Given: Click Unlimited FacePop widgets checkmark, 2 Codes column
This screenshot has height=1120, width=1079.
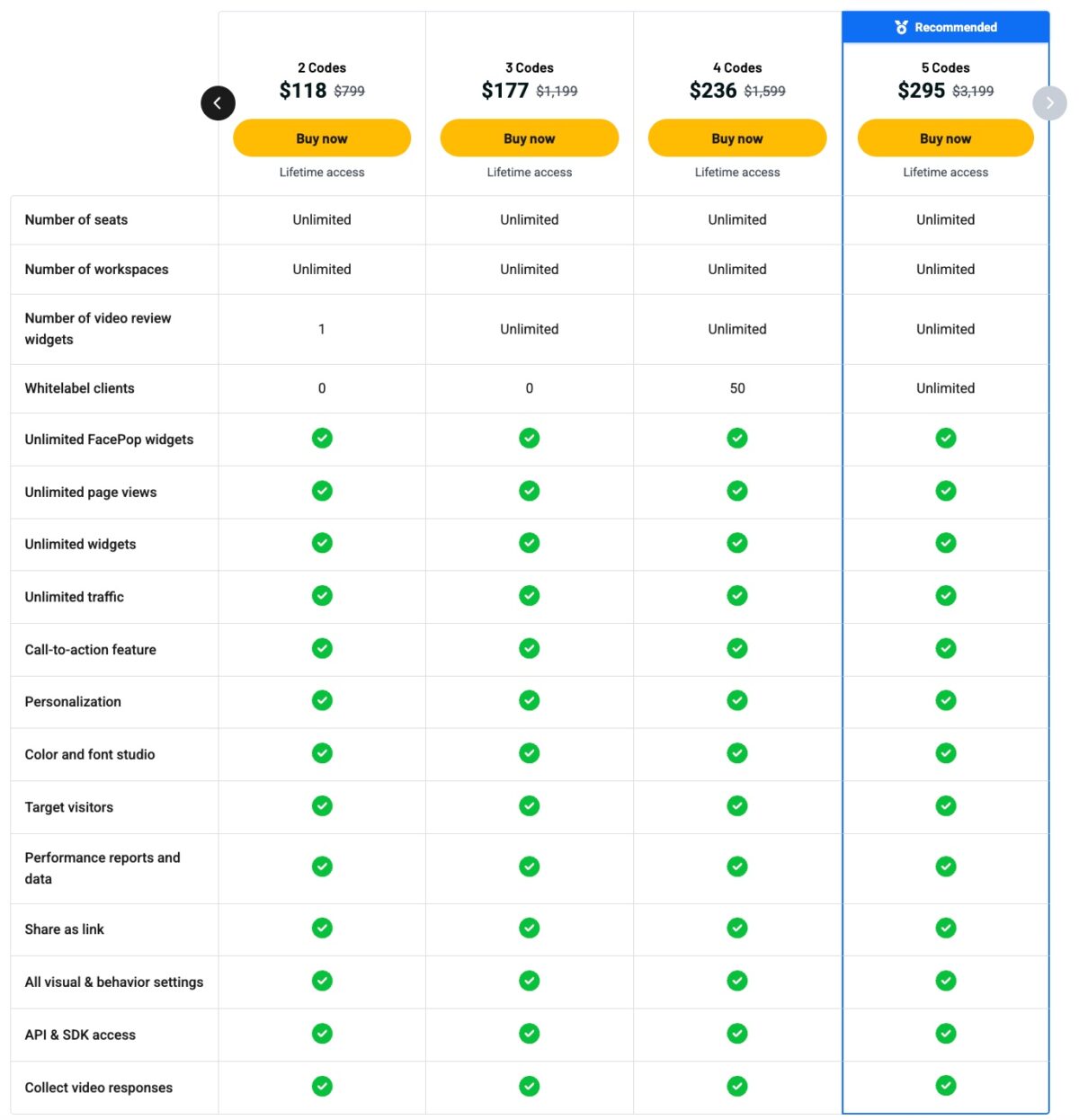Looking at the screenshot, I should [x=322, y=439].
